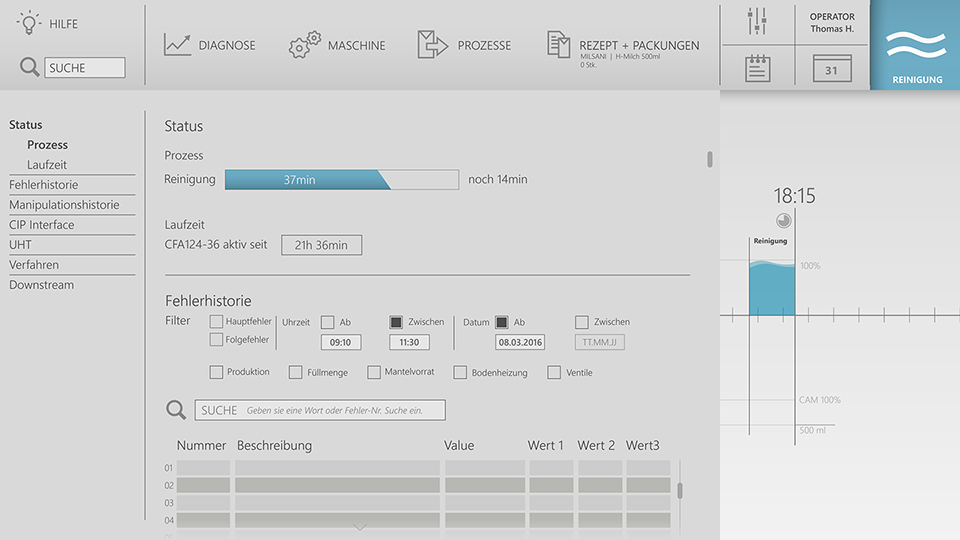Click the 21h 36min runtime button

321,245
